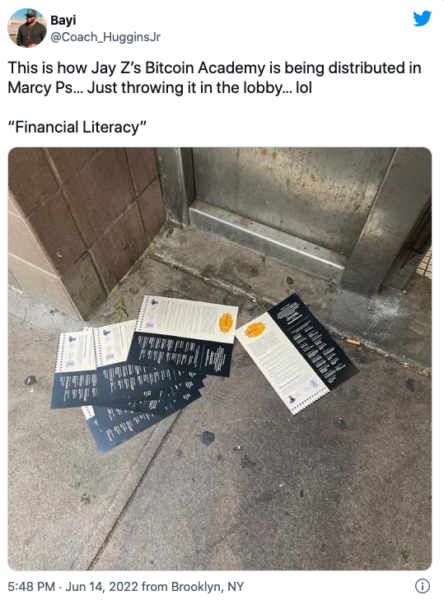Screen dimensions: 444x600
Task: Click the cigarette butt on the ground
Action: pos(354,342)
